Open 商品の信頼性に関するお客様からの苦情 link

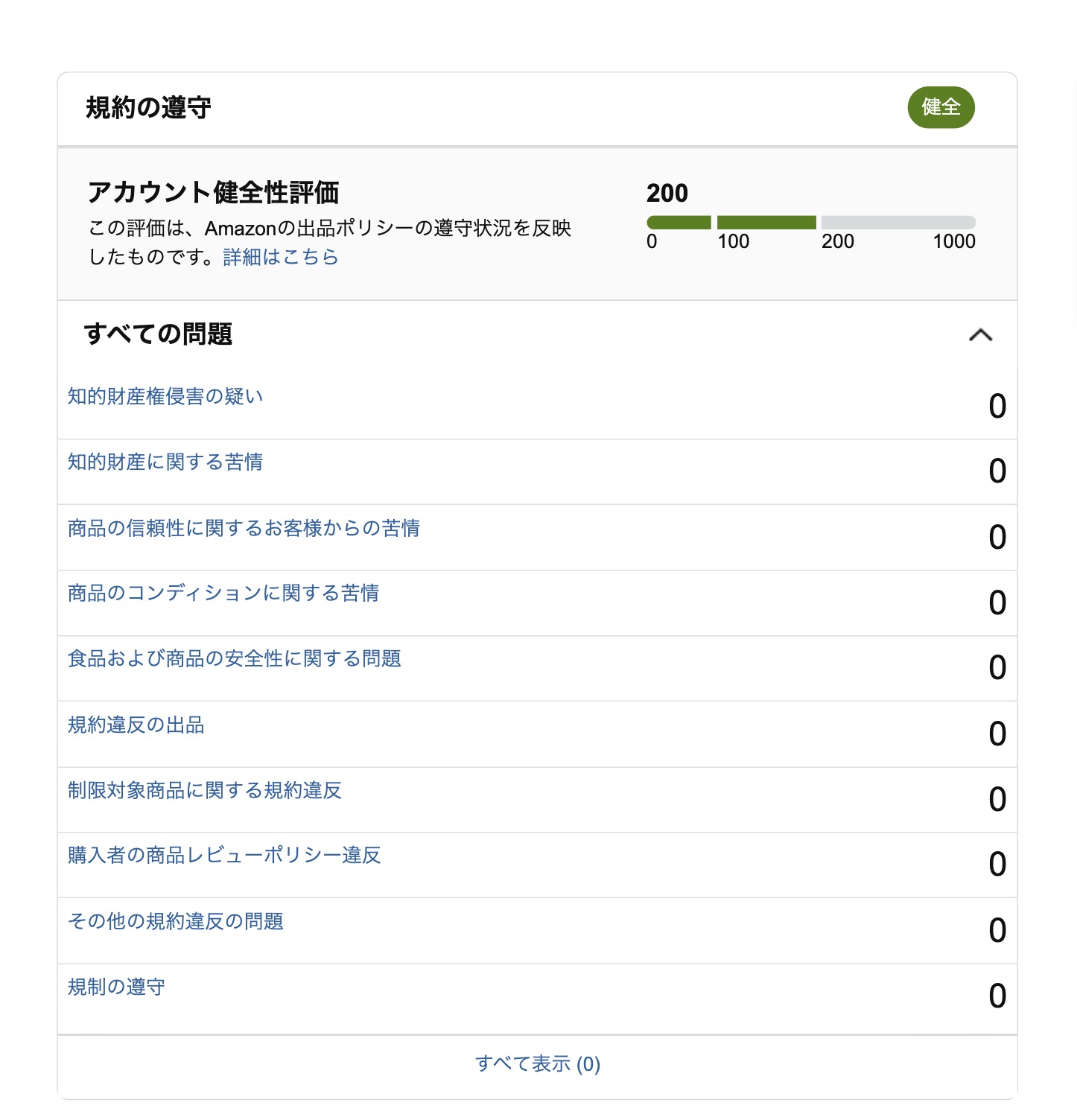[x=244, y=528]
